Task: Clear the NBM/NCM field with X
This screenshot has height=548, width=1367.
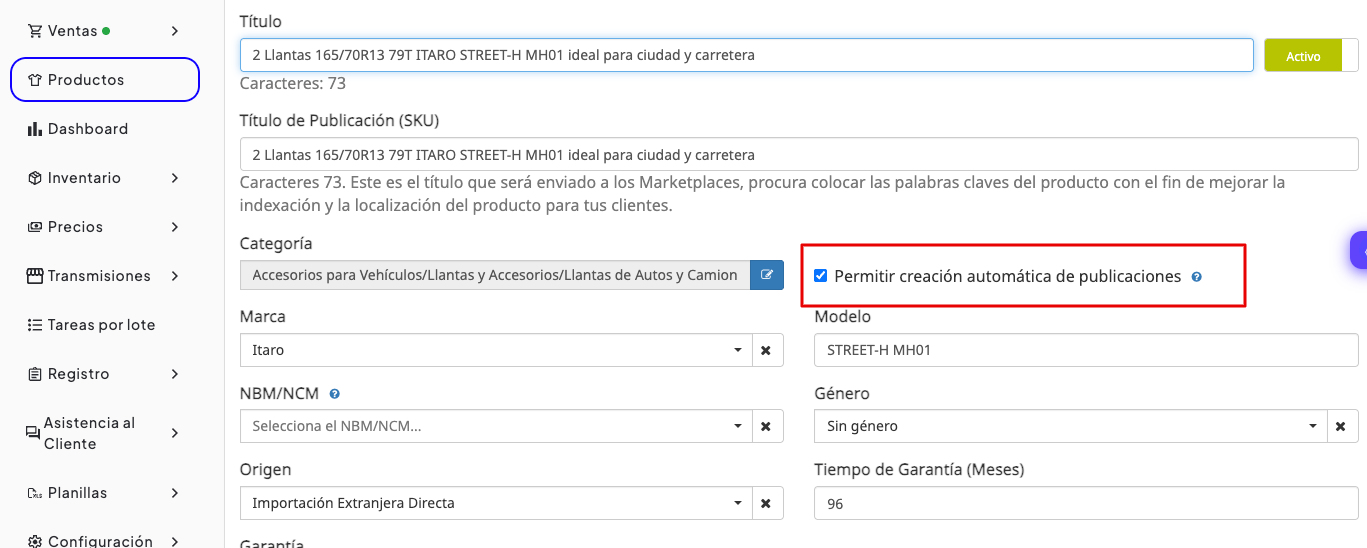Action: (x=766, y=426)
